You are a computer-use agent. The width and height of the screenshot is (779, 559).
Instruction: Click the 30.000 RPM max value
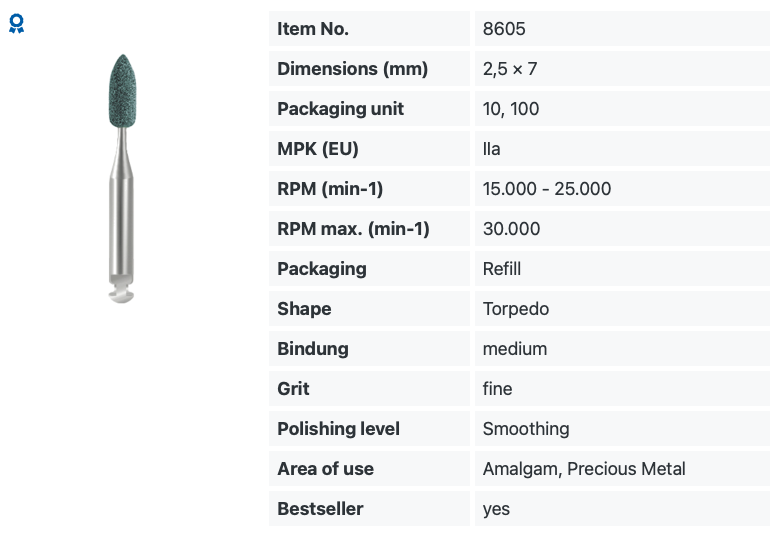point(511,229)
